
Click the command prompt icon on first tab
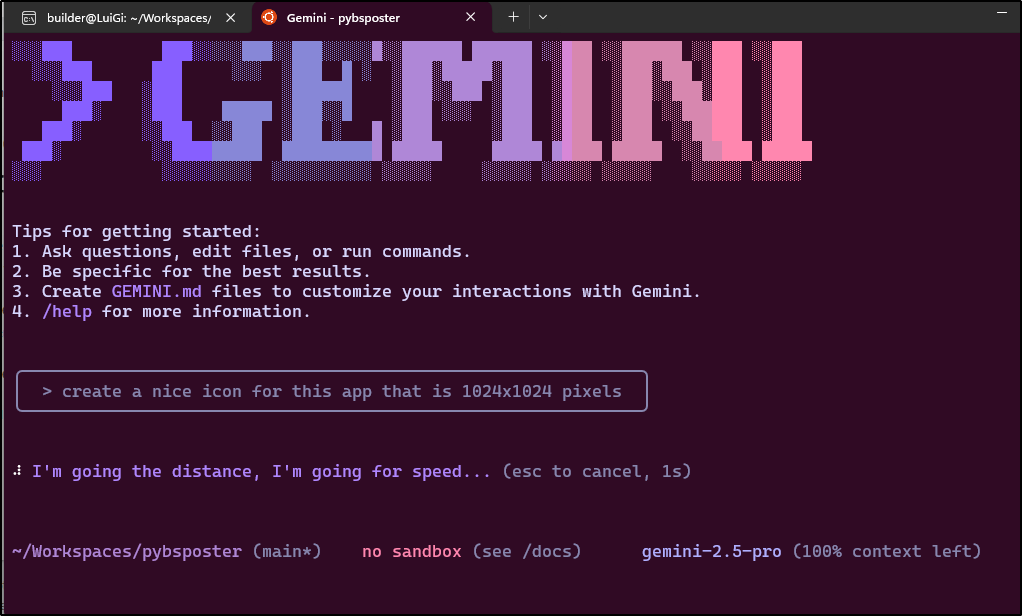[x=29, y=18]
